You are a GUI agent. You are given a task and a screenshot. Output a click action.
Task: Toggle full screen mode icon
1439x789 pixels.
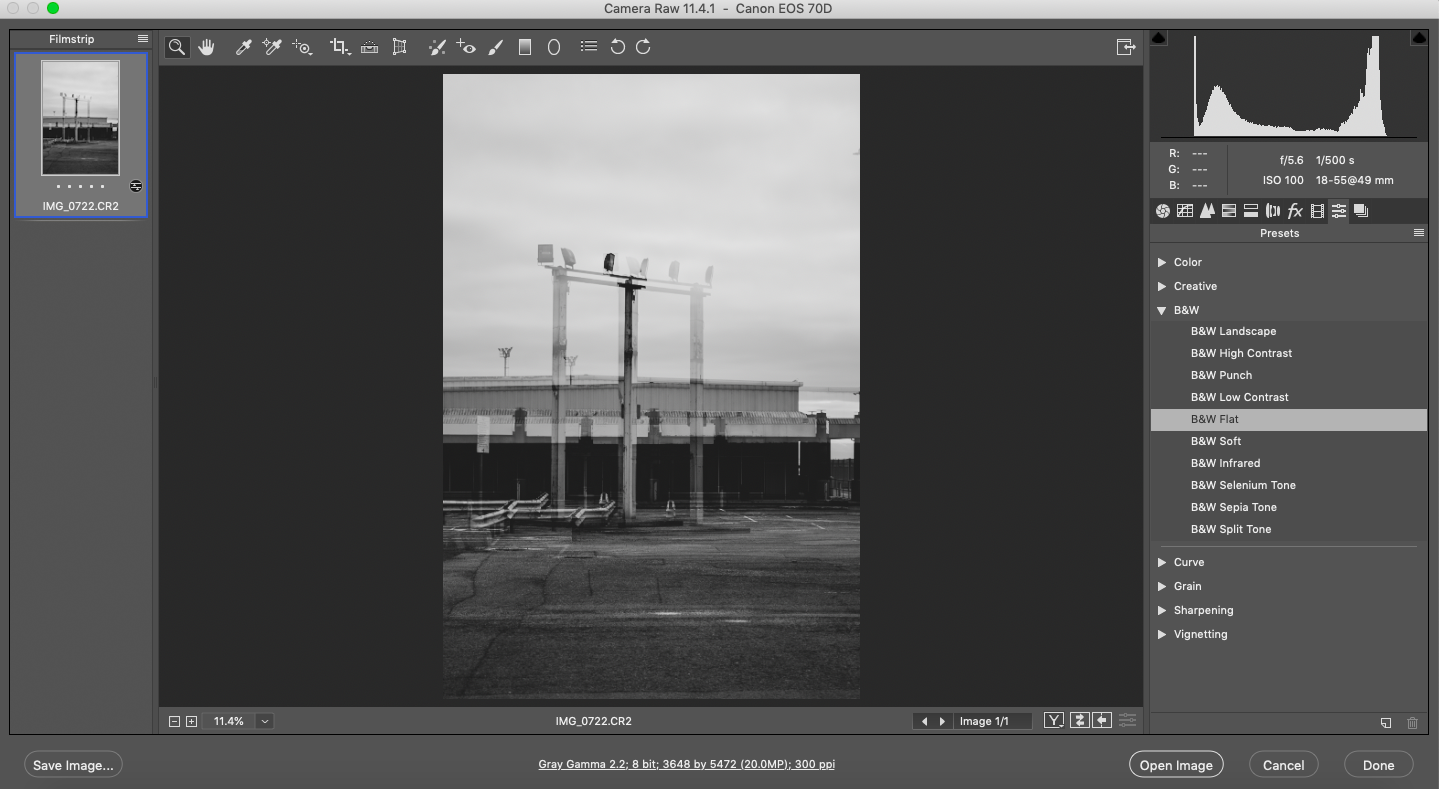tap(1126, 47)
